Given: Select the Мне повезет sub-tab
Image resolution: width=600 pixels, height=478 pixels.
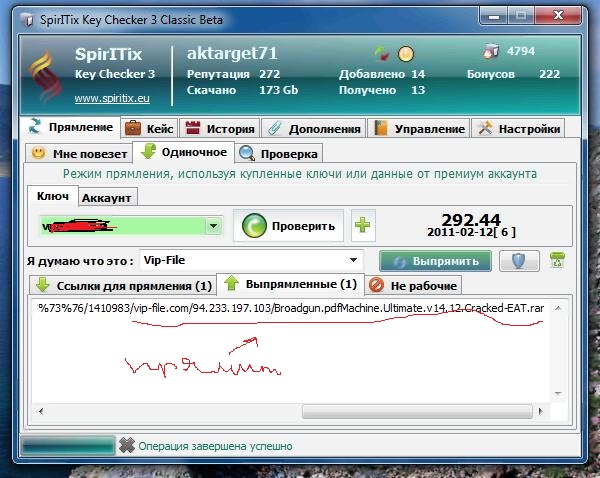Looking at the screenshot, I should (x=79, y=154).
